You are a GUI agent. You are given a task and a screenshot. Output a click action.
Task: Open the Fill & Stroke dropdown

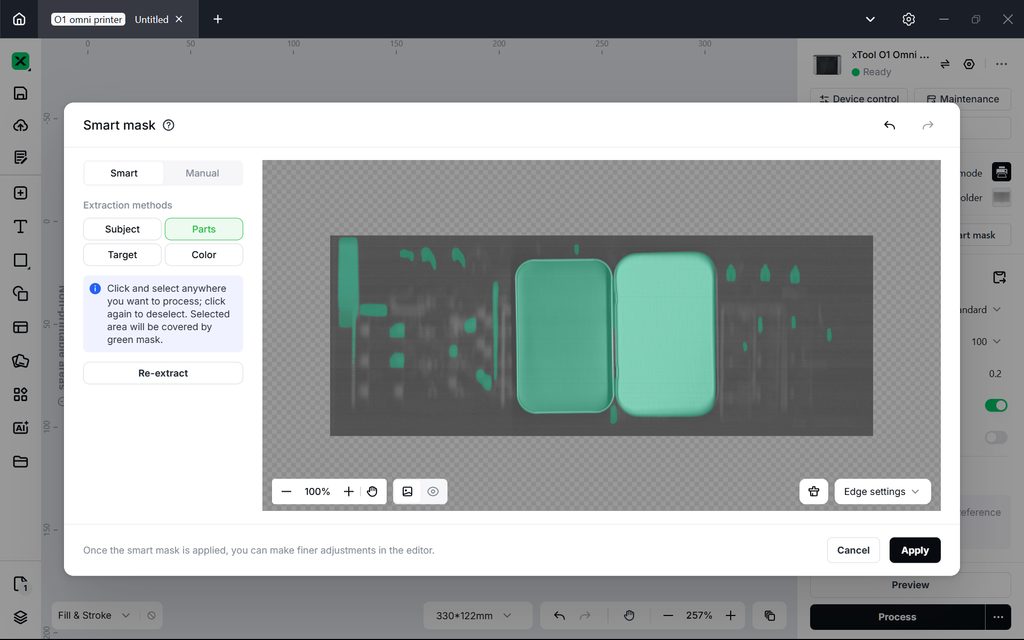pyautogui.click(x=94, y=615)
